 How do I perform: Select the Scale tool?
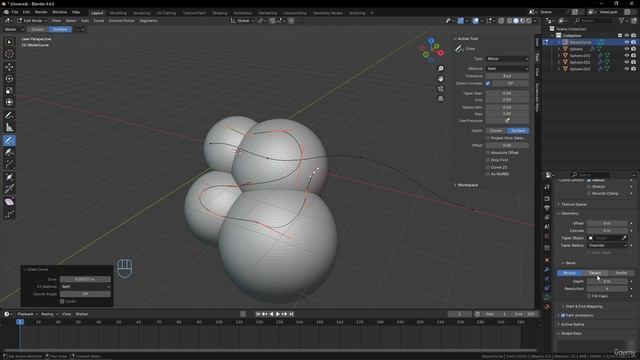tap(9, 91)
